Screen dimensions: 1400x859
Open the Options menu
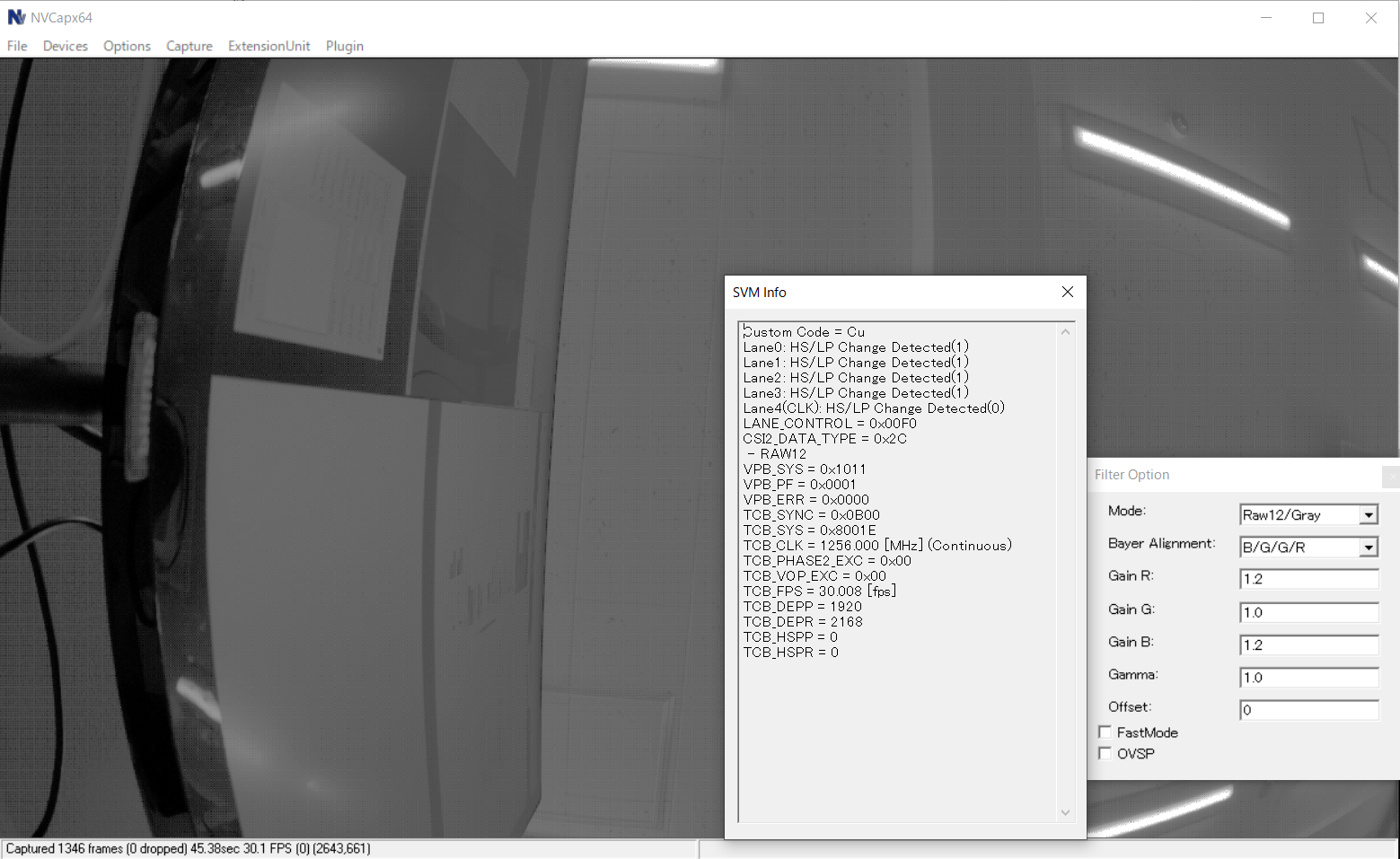pos(127,46)
